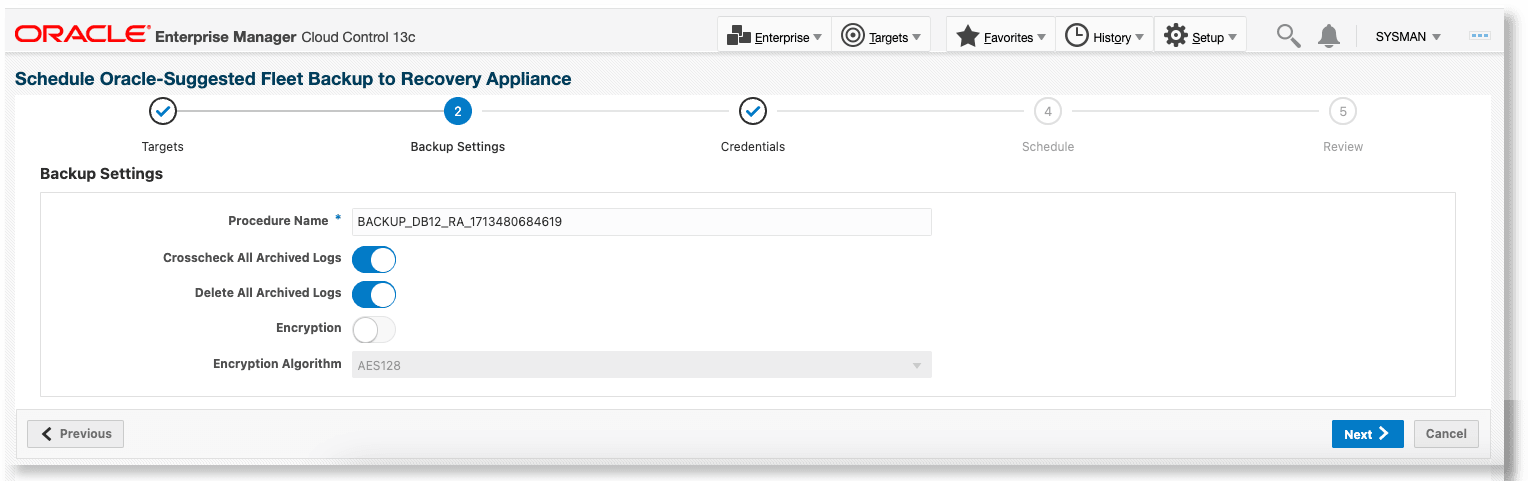This screenshot has height=481, width=1528.
Task: Select the Backup Settings step circle
Action: point(458,111)
